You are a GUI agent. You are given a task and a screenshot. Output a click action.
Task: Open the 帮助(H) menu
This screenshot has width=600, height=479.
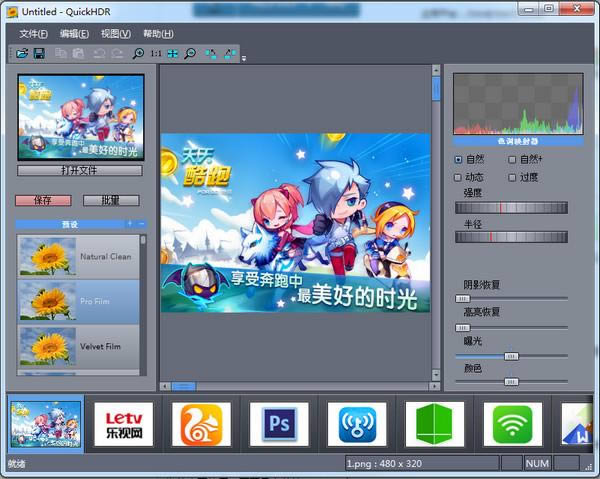point(158,34)
